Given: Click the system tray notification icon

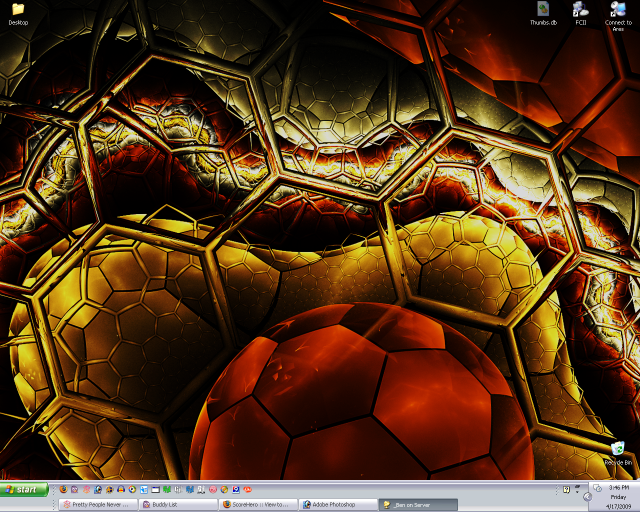Looking at the screenshot, I should (x=598, y=488).
